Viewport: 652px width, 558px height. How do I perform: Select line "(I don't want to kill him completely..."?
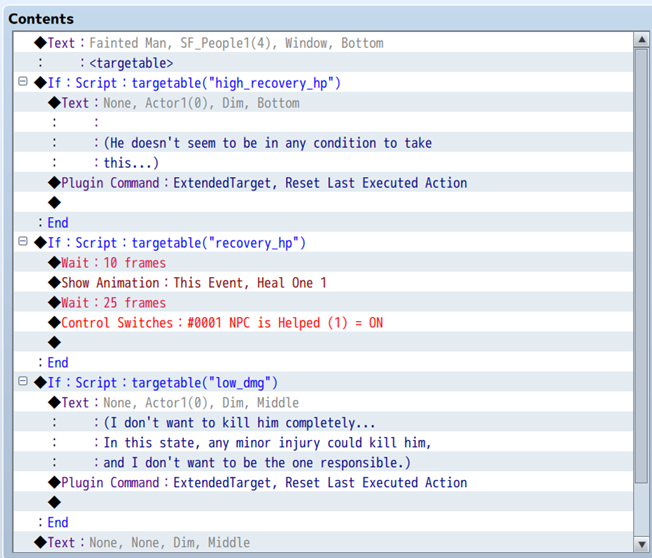324,422
